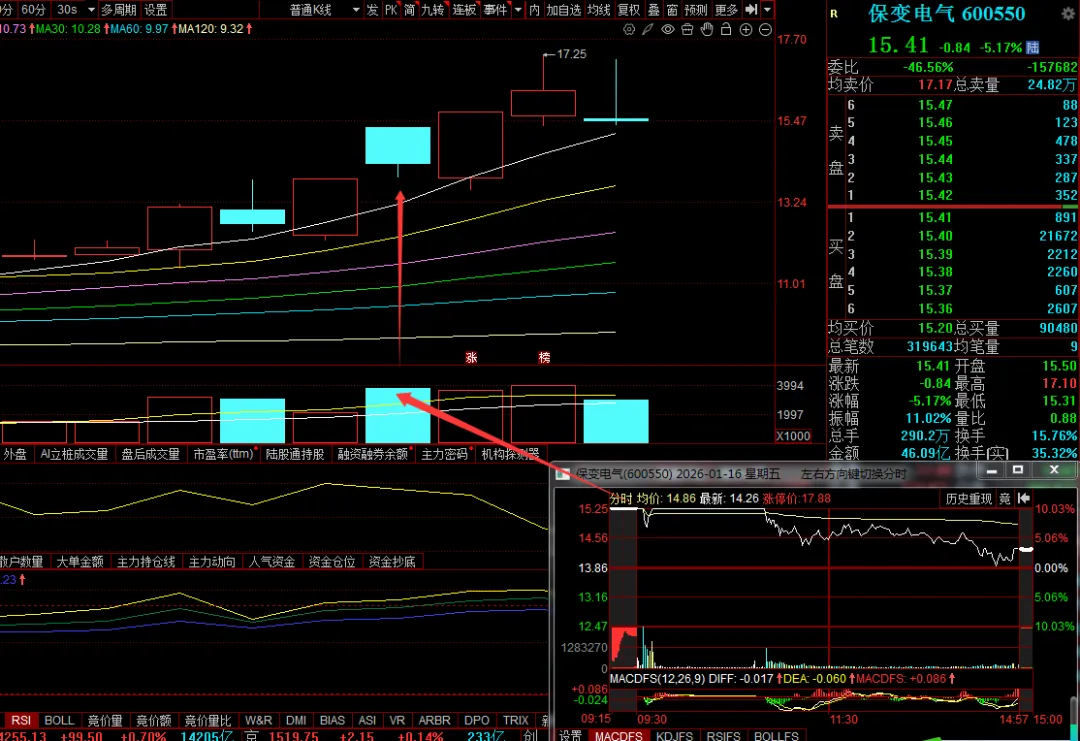Switch to the 融资融券余额 tab
The image size is (1080, 741).
pos(373,454)
